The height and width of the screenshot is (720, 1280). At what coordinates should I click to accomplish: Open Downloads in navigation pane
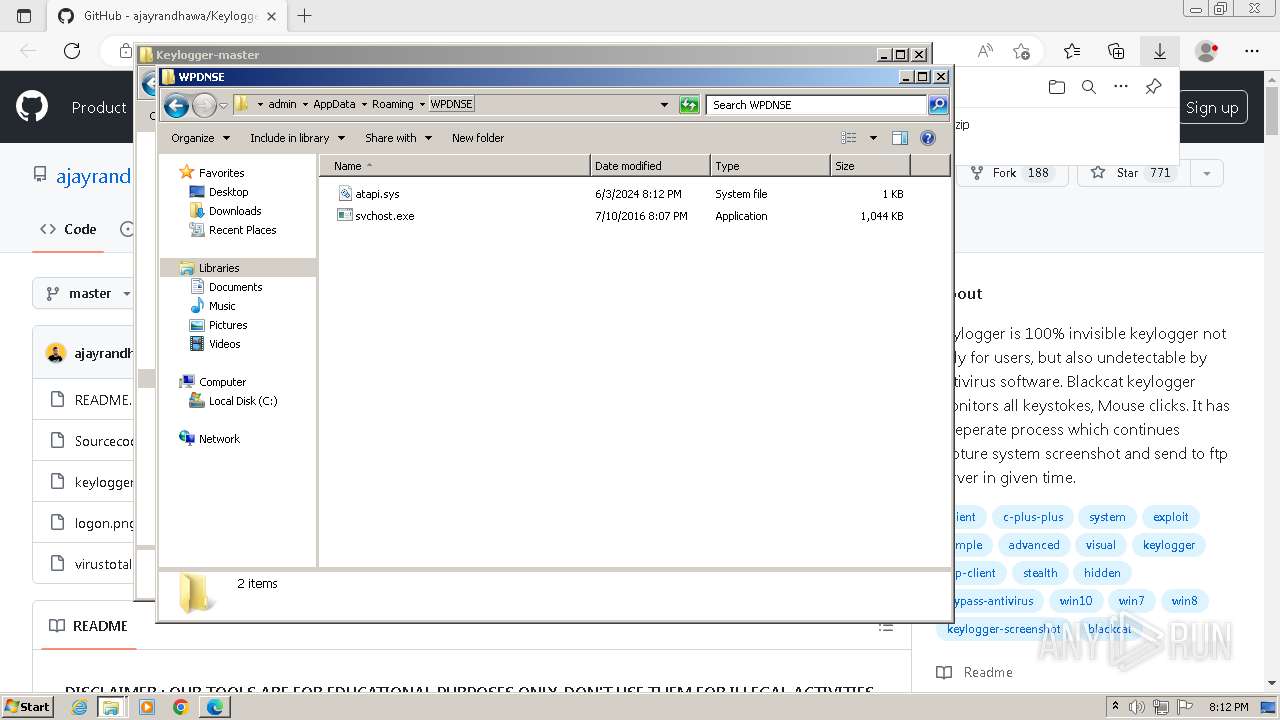tap(235, 211)
